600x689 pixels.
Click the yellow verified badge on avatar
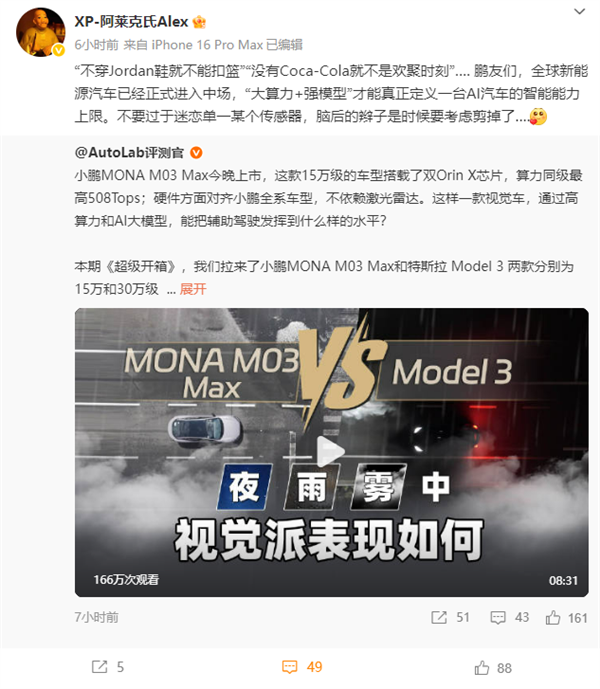59,51
